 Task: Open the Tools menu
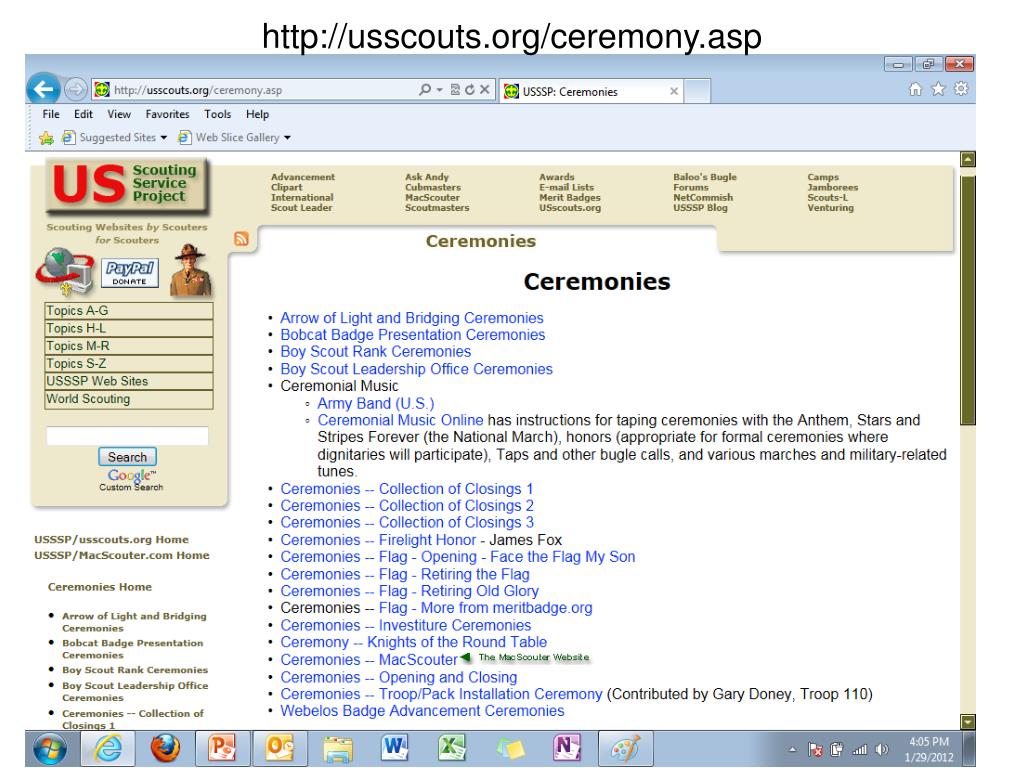point(217,114)
